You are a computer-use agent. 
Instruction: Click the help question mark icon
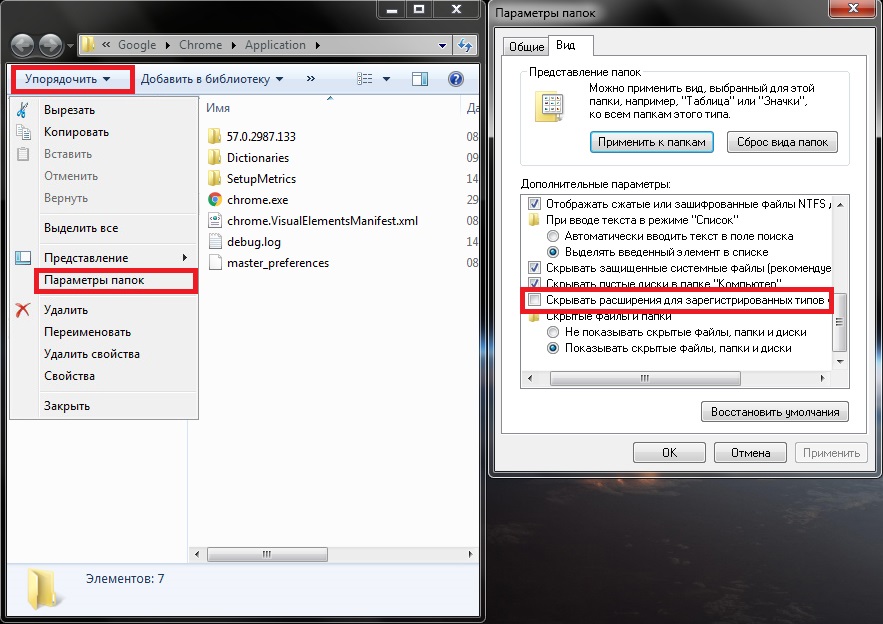click(x=456, y=79)
